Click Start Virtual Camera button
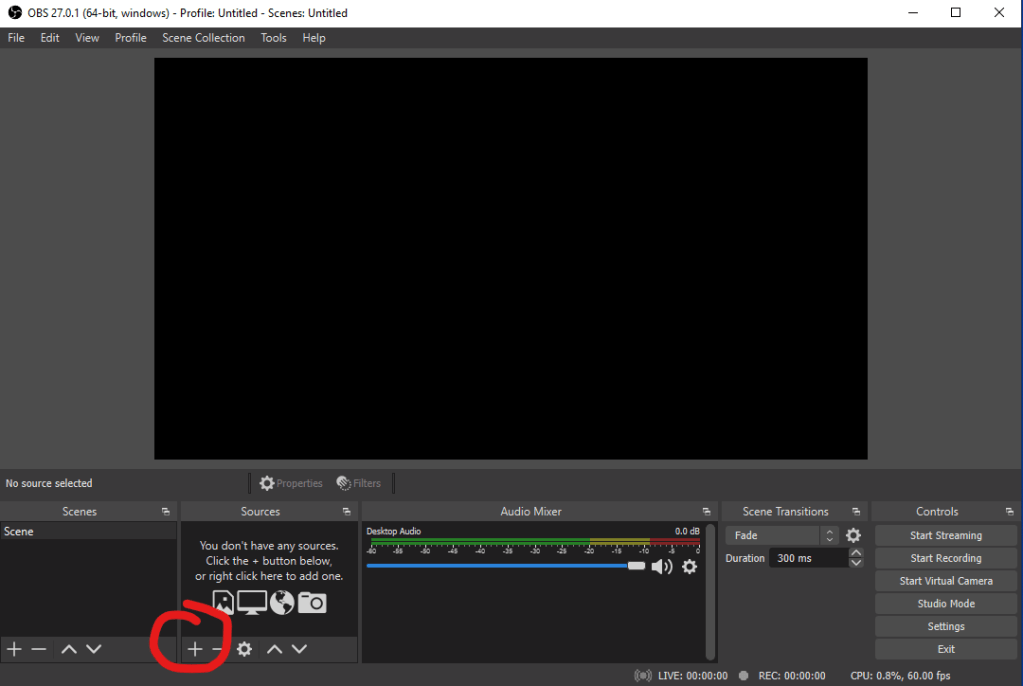This screenshot has height=686, width=1023. (x=945, y=581)
